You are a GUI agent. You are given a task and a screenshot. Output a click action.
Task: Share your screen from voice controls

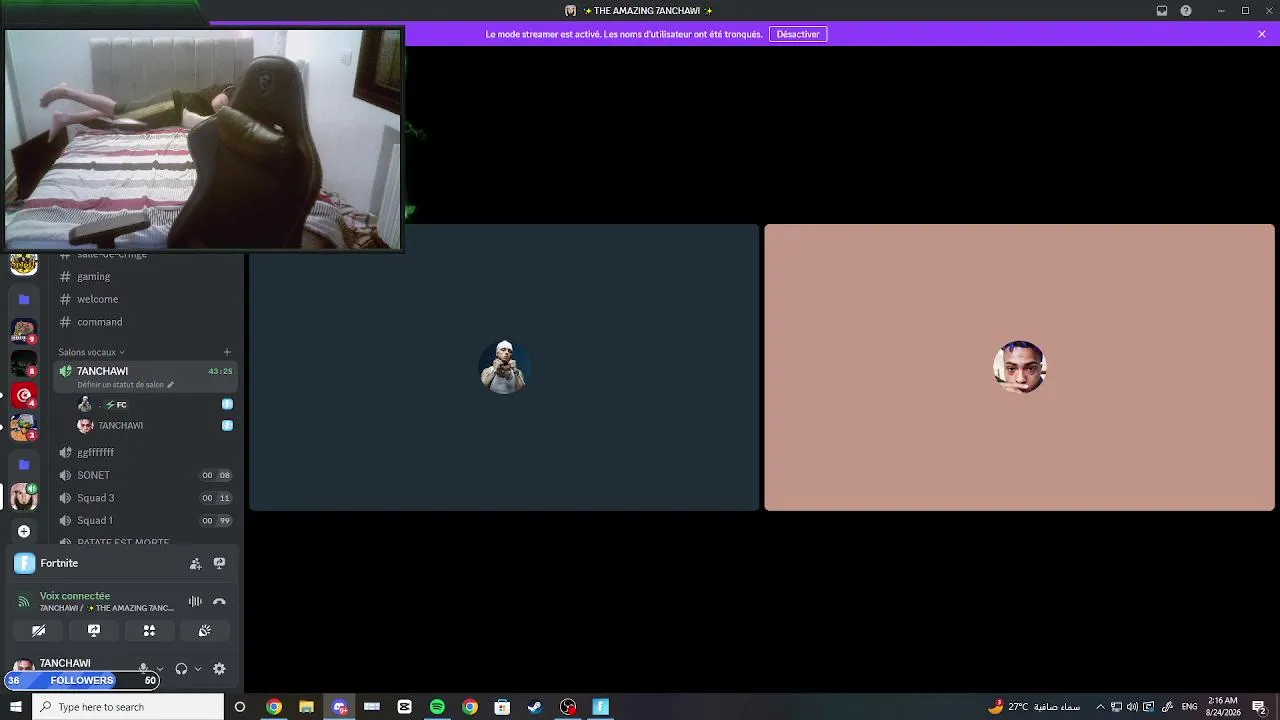pyautogui.click(x=94, y=631)
